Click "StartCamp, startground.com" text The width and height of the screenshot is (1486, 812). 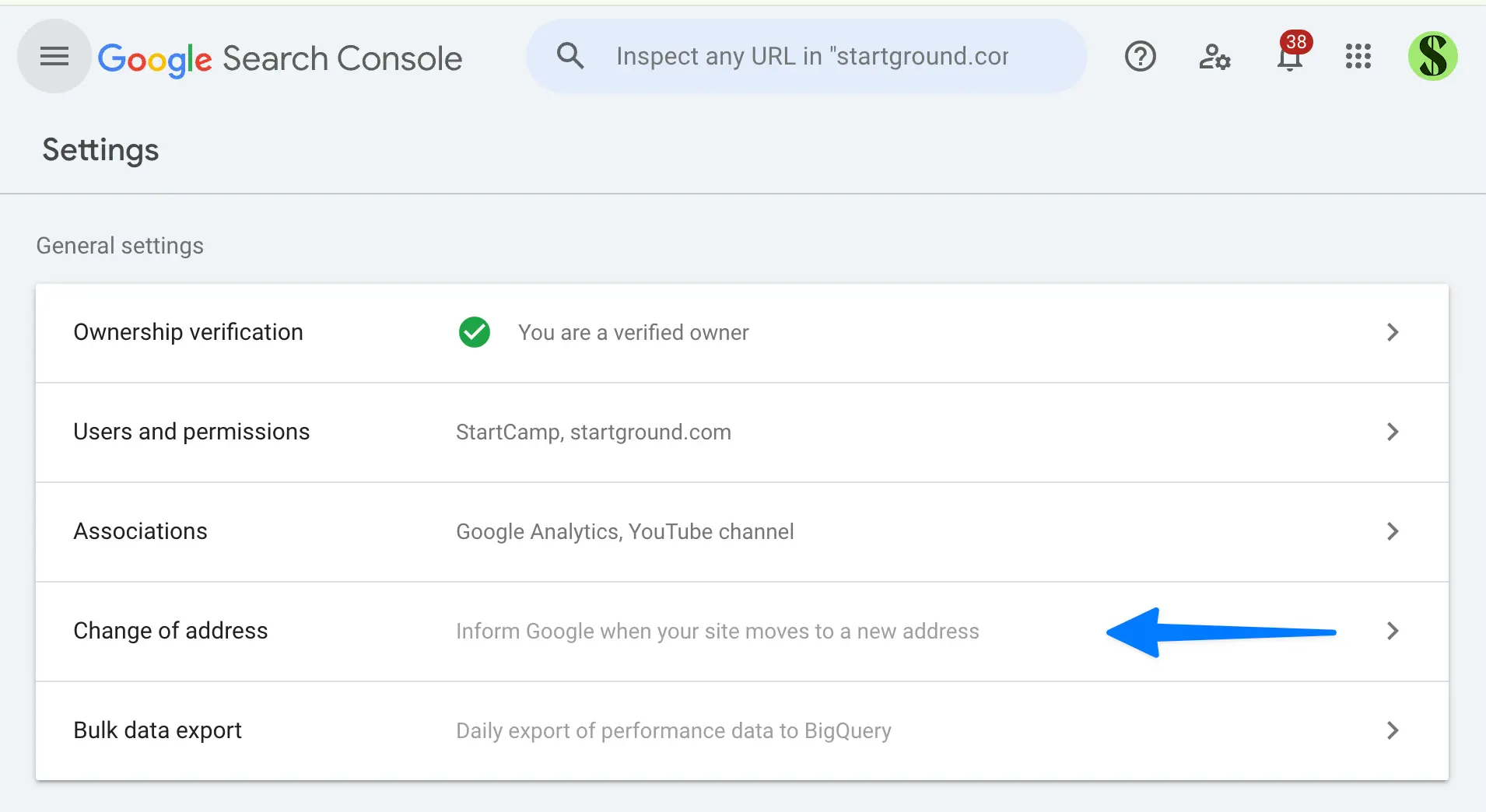594,432
